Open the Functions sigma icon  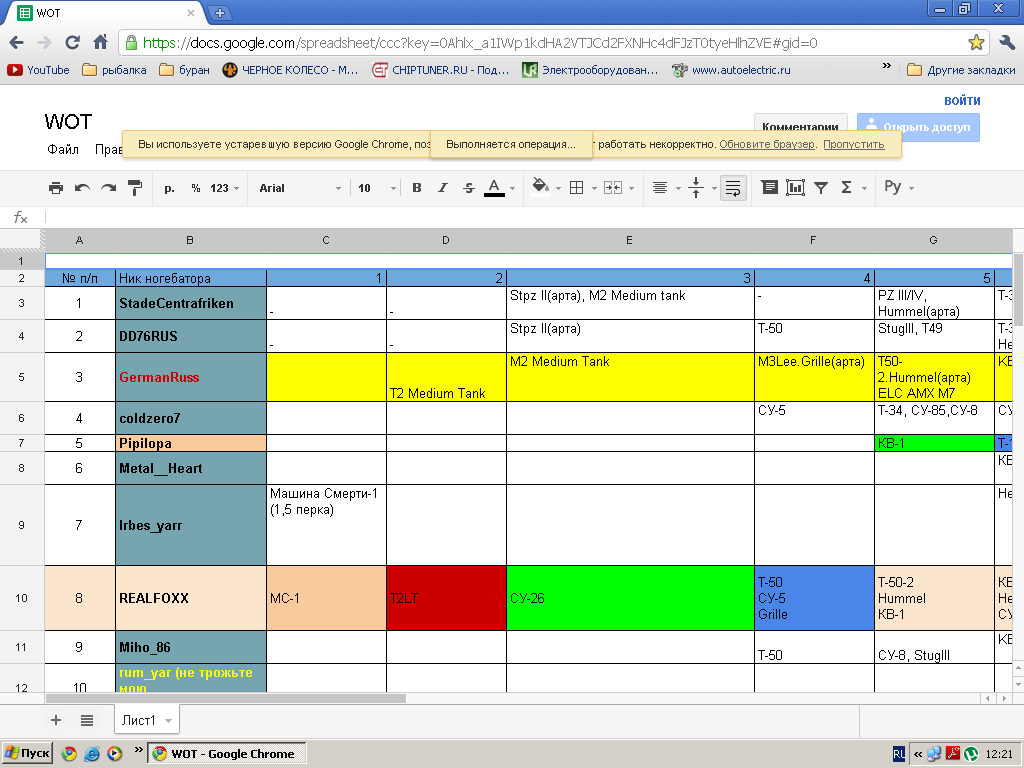847,188
